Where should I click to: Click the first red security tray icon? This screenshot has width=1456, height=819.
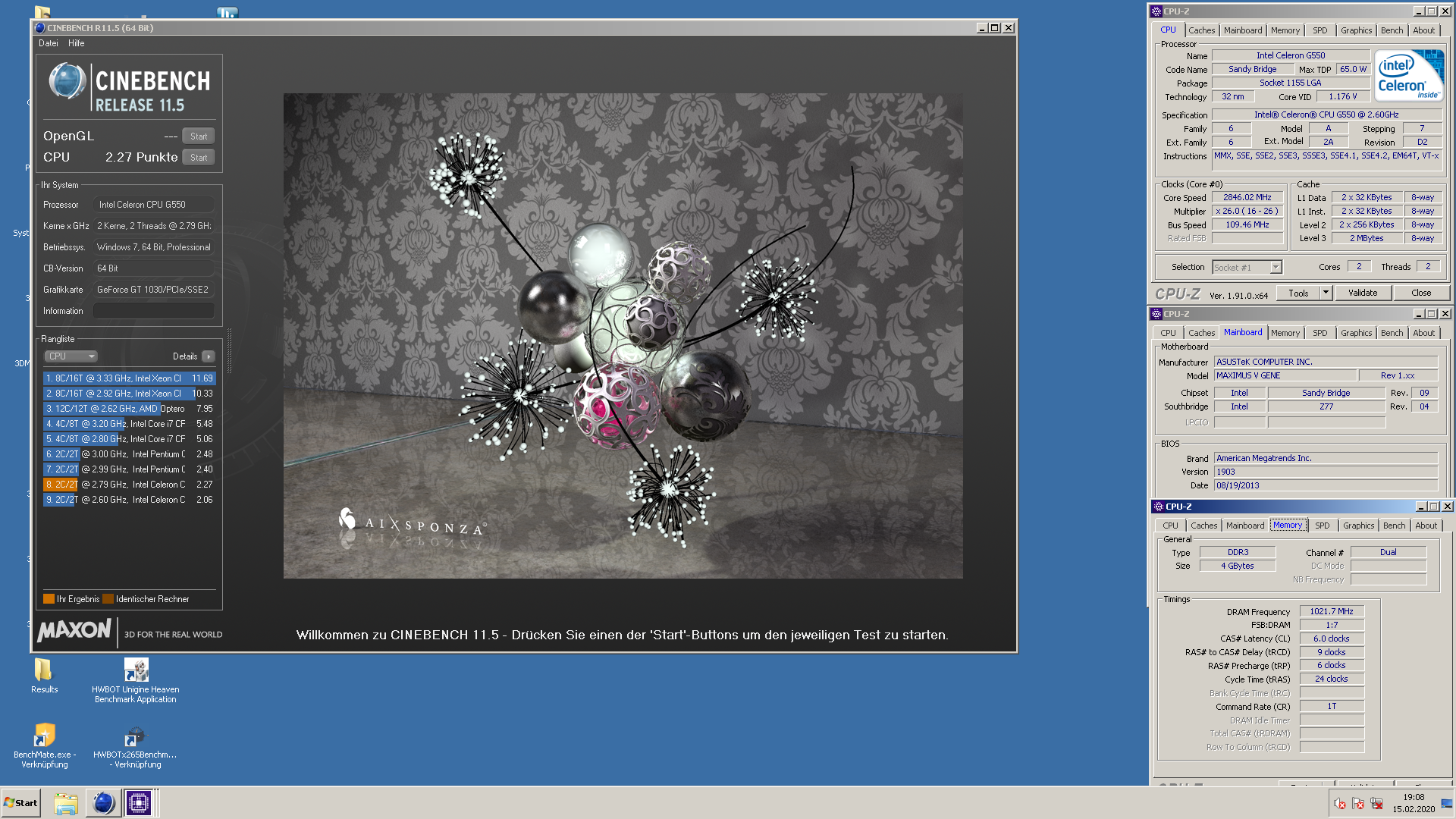pos(1339,804)
